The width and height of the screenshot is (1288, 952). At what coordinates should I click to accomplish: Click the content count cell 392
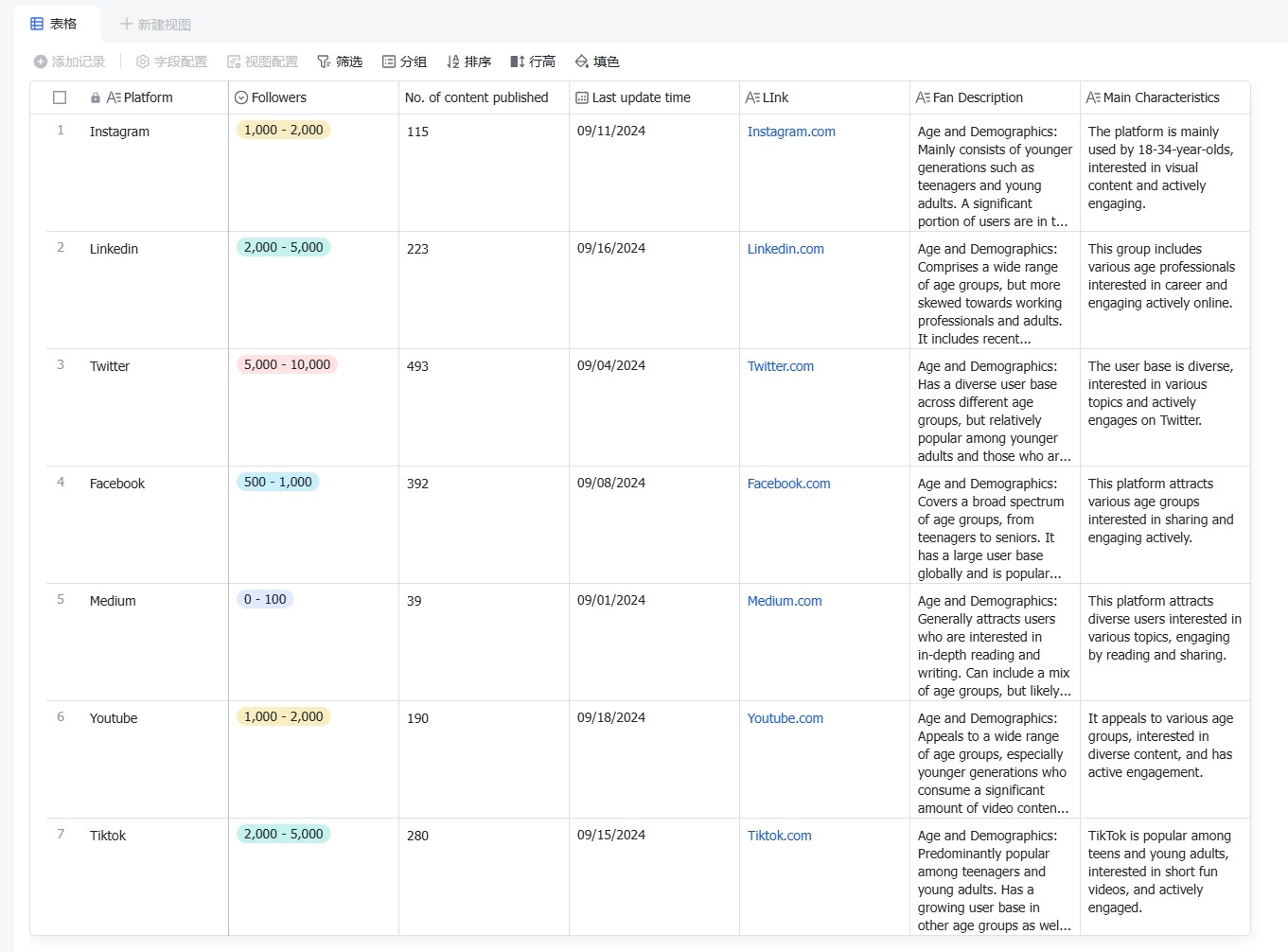(x=484, y=524)
